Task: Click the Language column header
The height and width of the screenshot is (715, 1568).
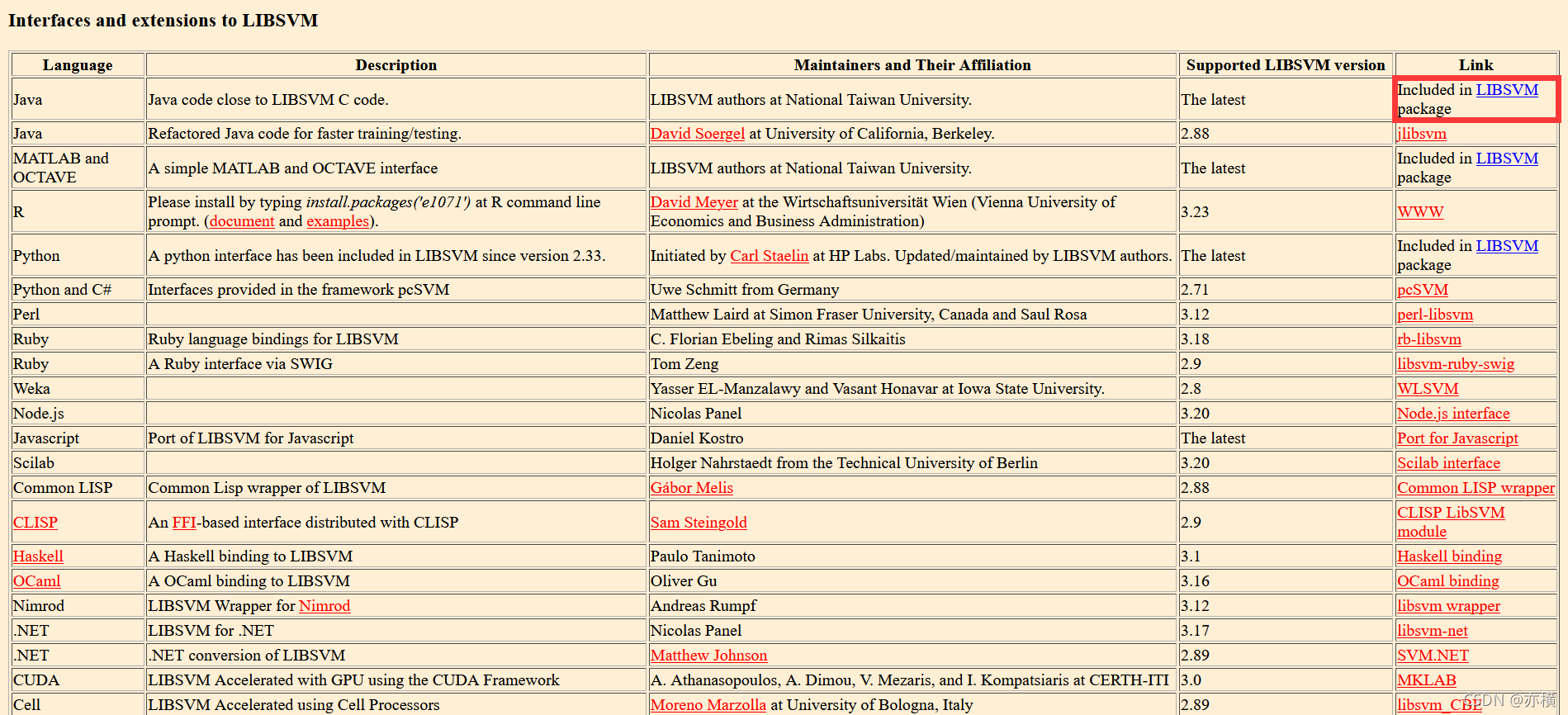Action: pyautogui.click(x=78, y=65)
